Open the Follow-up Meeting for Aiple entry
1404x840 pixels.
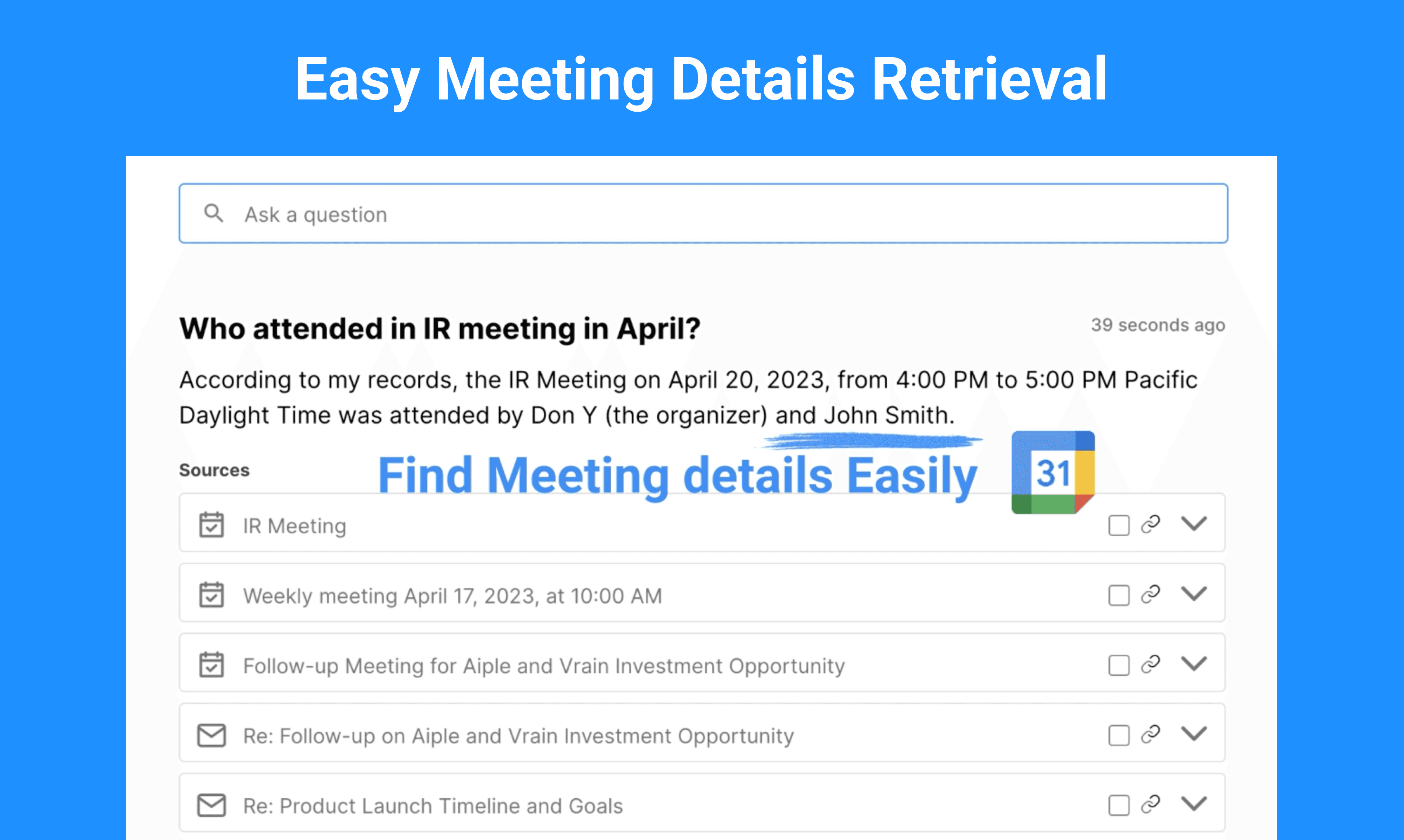[x=702, y=663]
